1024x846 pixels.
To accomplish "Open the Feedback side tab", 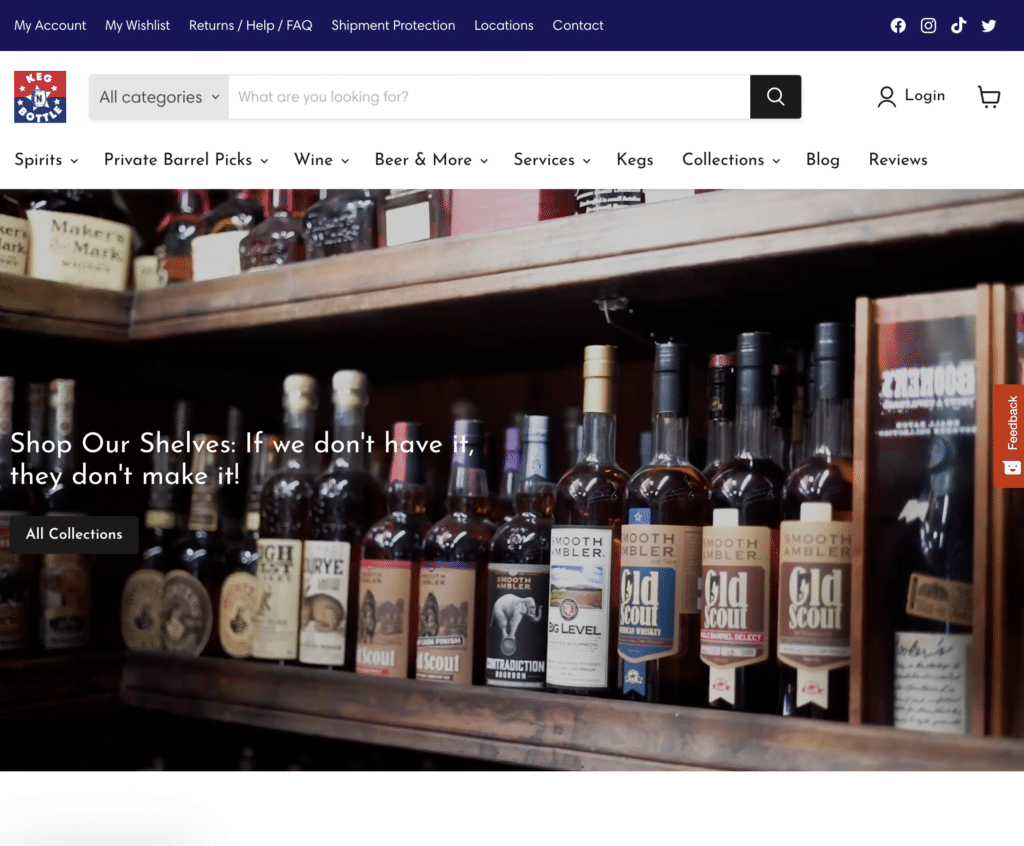I will point(1010,436).
